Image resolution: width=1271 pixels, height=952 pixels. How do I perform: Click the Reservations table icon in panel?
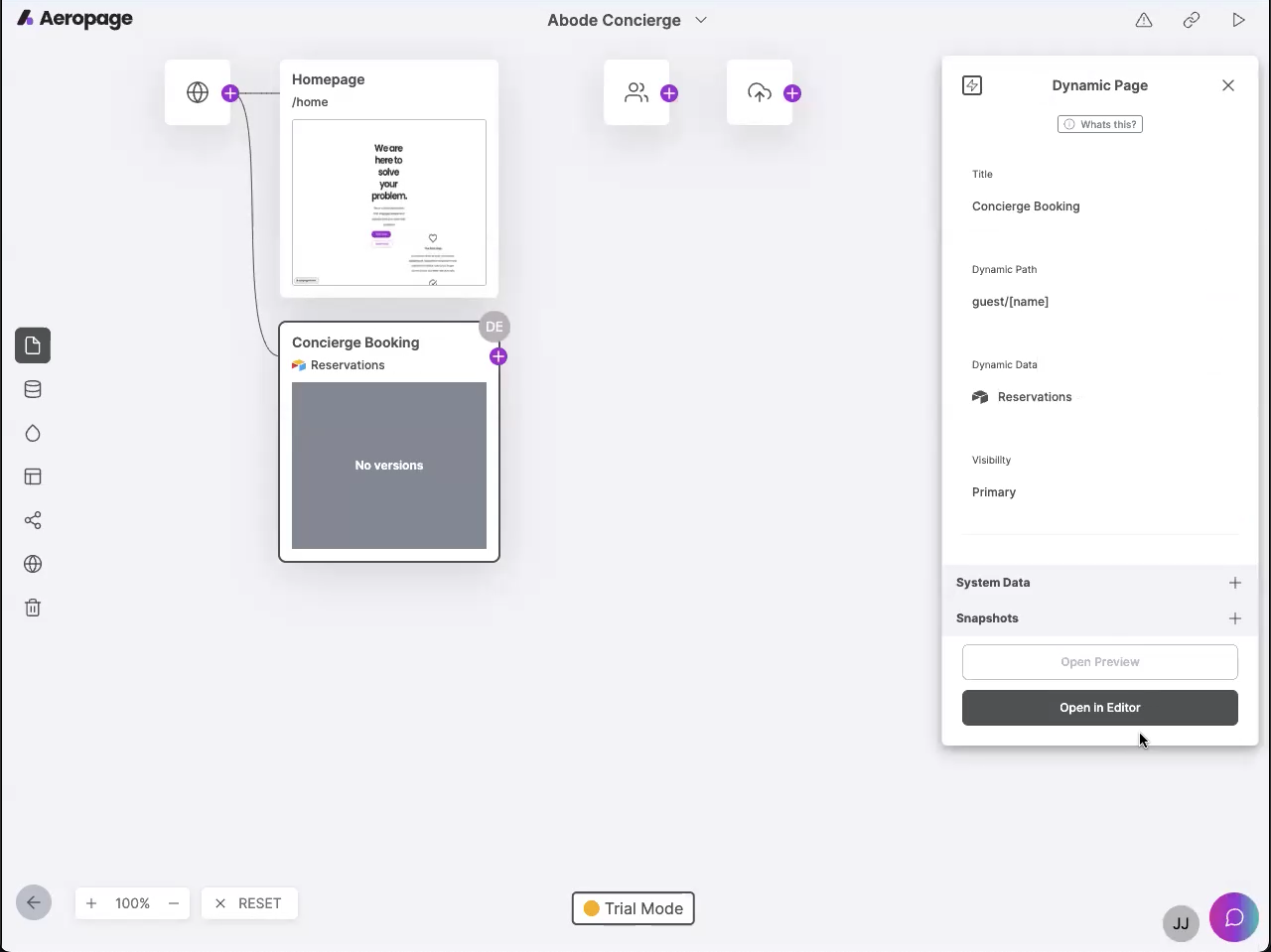click(x=980, y=397)
